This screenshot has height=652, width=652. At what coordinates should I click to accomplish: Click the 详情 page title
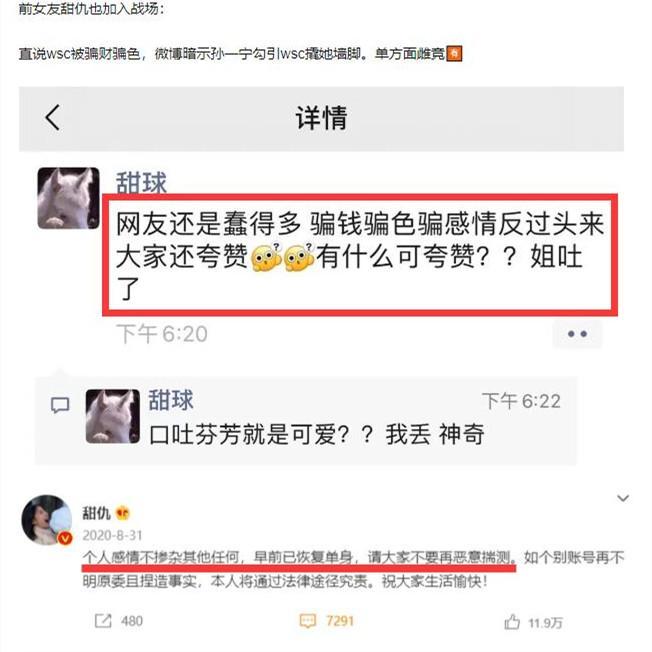pyautogui.click(x=321, y=118)
